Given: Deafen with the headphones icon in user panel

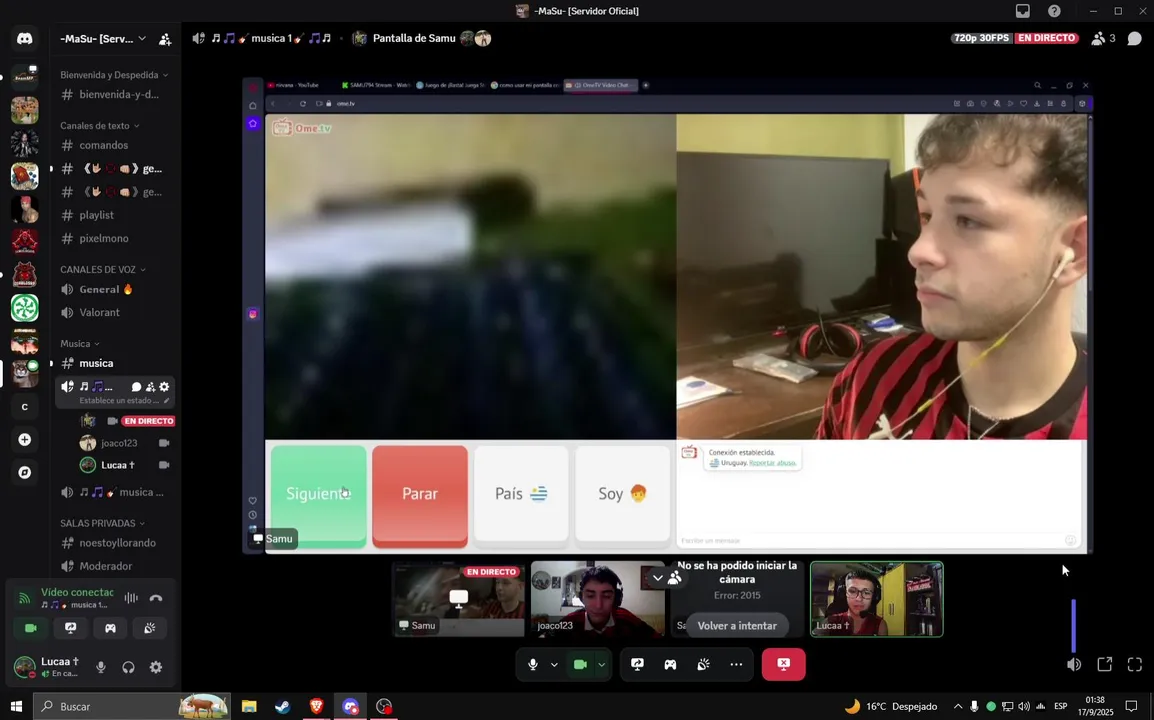Looking at the screenshot, I should [x=129, y=668].
